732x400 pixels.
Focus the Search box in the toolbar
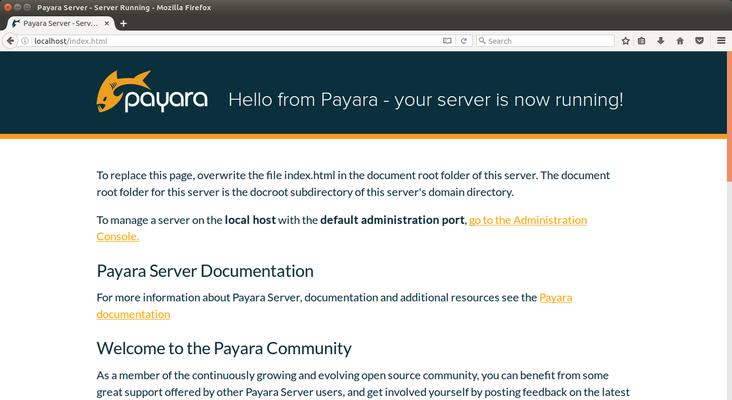pyautogui.click(x=545, y=41)
